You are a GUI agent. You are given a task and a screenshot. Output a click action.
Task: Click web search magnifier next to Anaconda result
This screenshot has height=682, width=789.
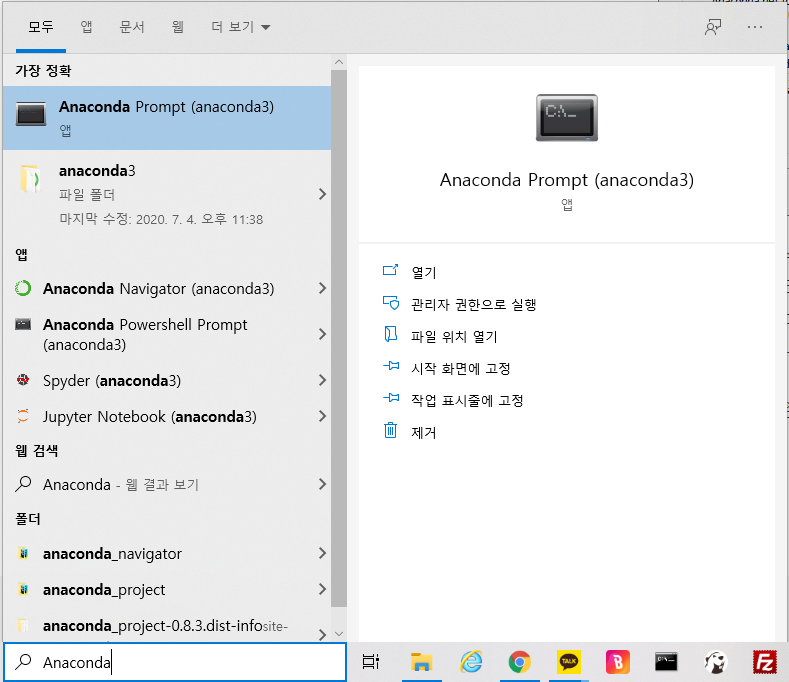point(23,484)
